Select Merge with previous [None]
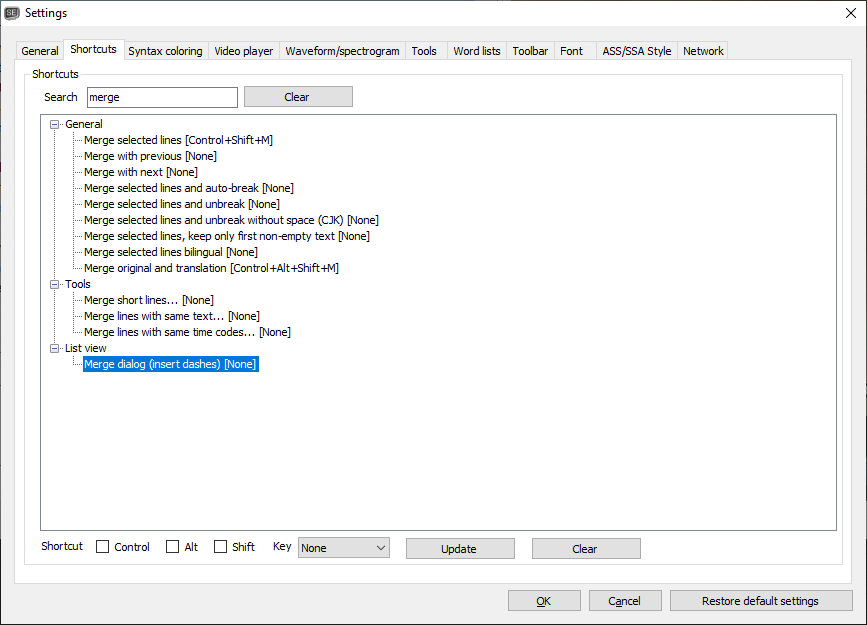 [150, 156]
